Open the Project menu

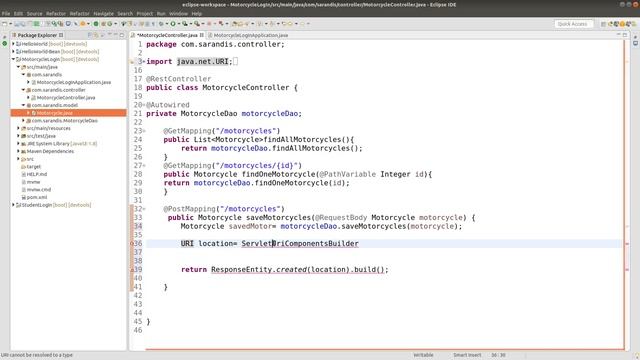click(144, 13)
